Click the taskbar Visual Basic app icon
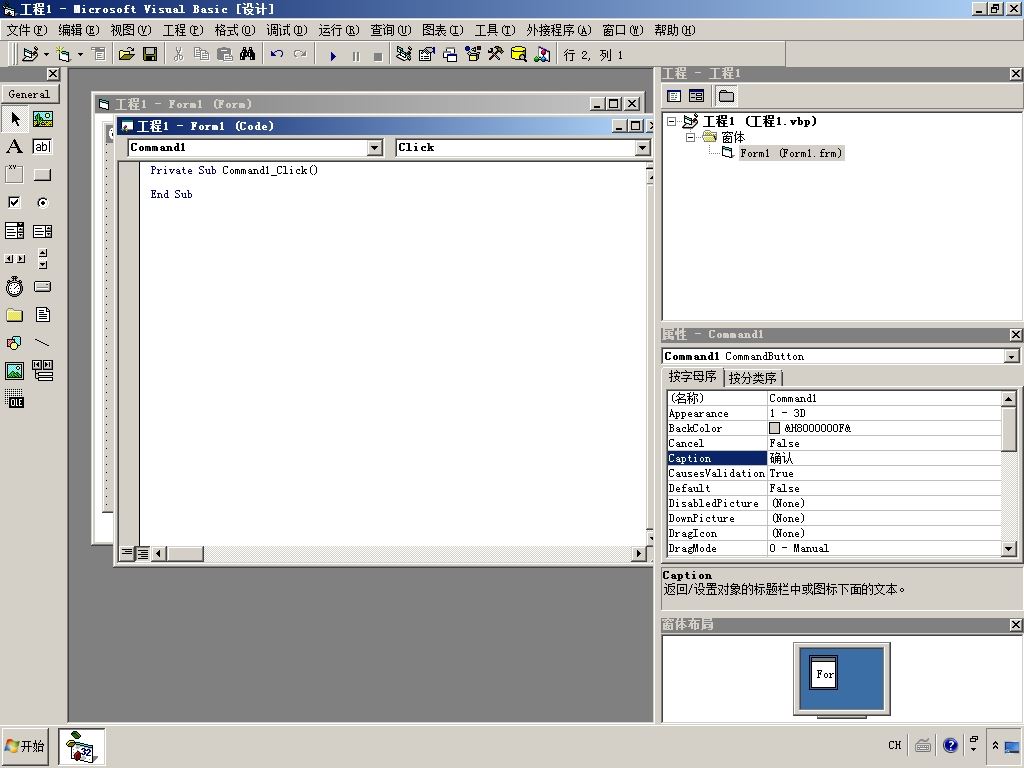Screen dimensions: 1024x768 [x=81, y=746]
